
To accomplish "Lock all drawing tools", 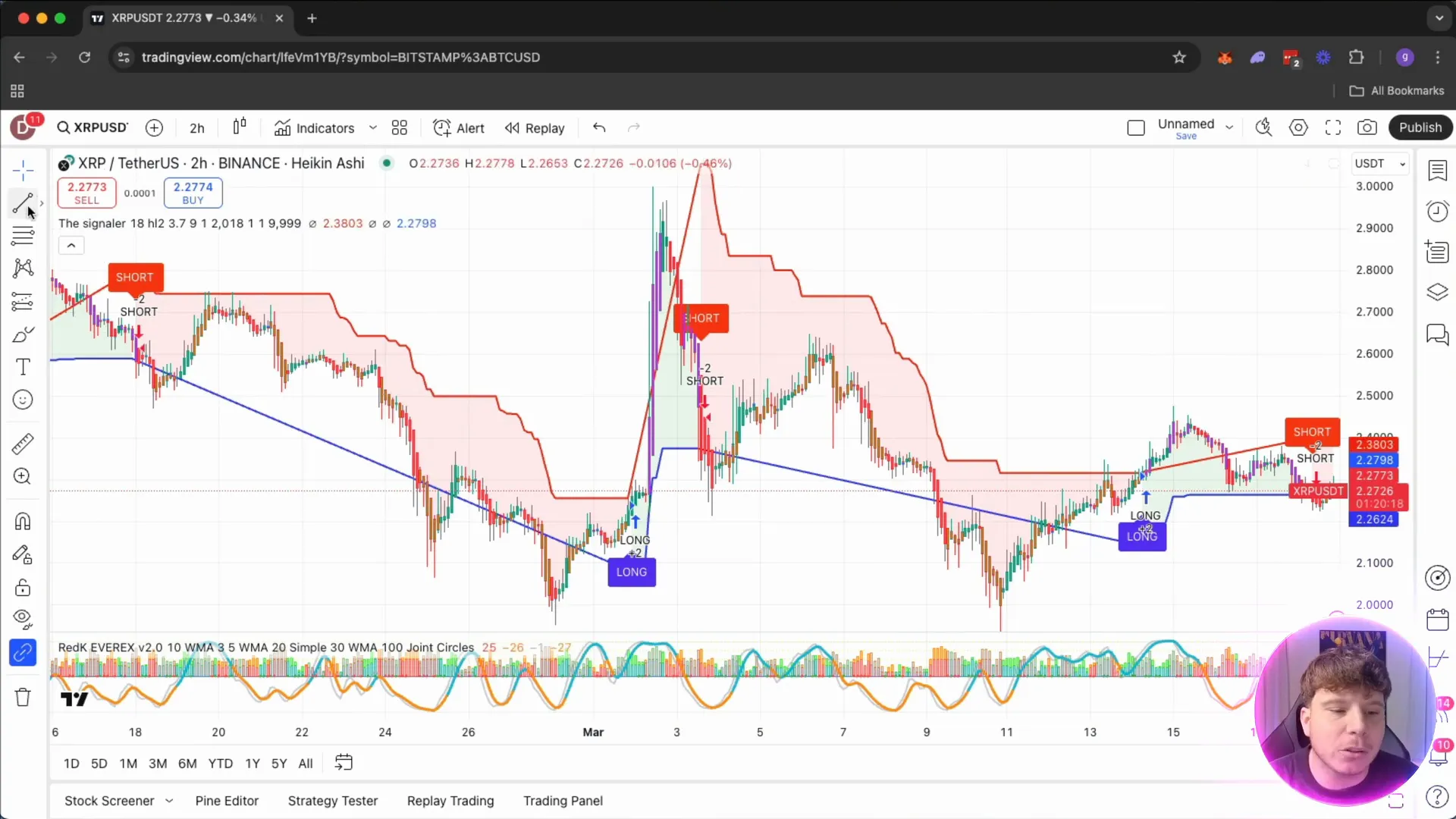I will pyautogui.click(x=23, y=588).
